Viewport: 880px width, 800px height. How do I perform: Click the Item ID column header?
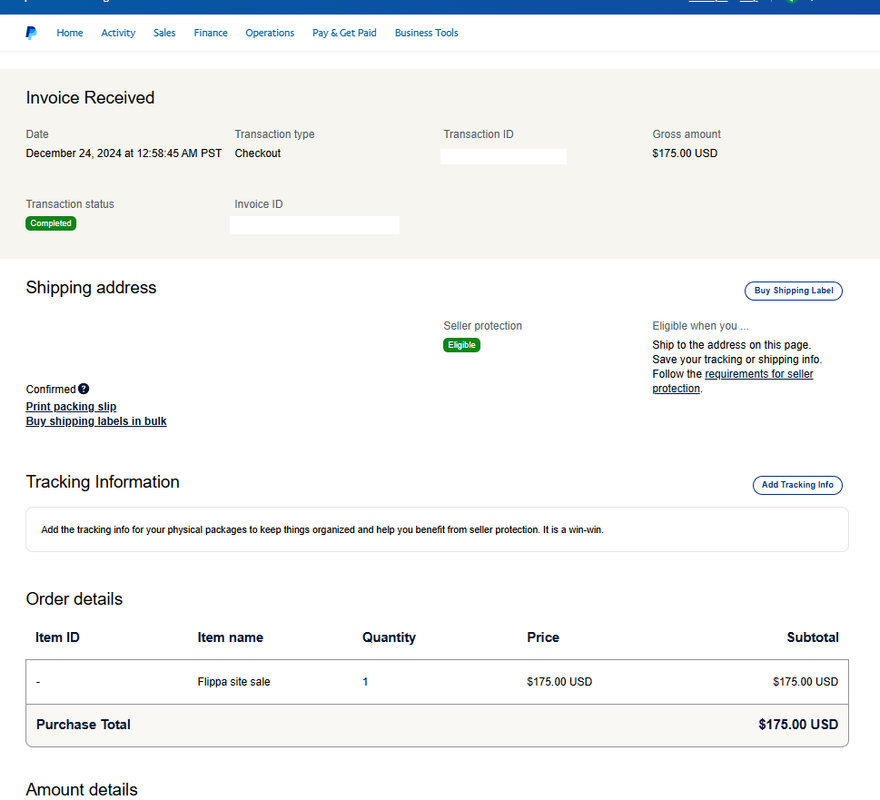(57, 638)
